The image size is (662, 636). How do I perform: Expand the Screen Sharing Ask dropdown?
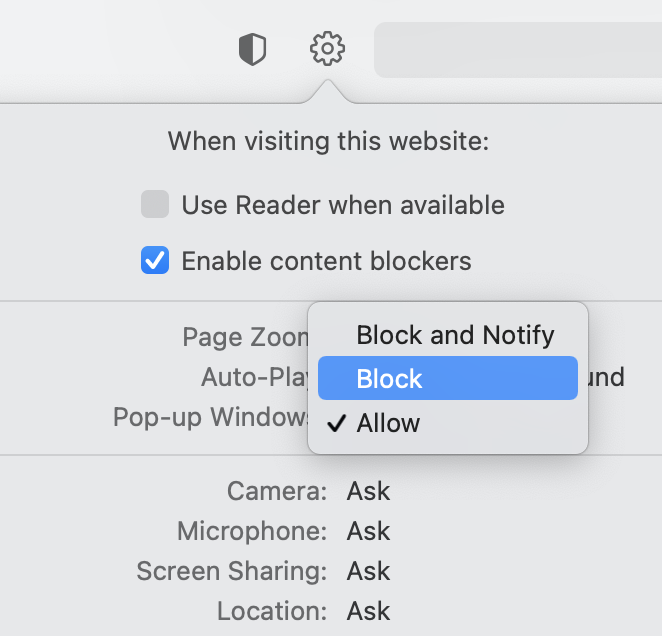point(368,571)
